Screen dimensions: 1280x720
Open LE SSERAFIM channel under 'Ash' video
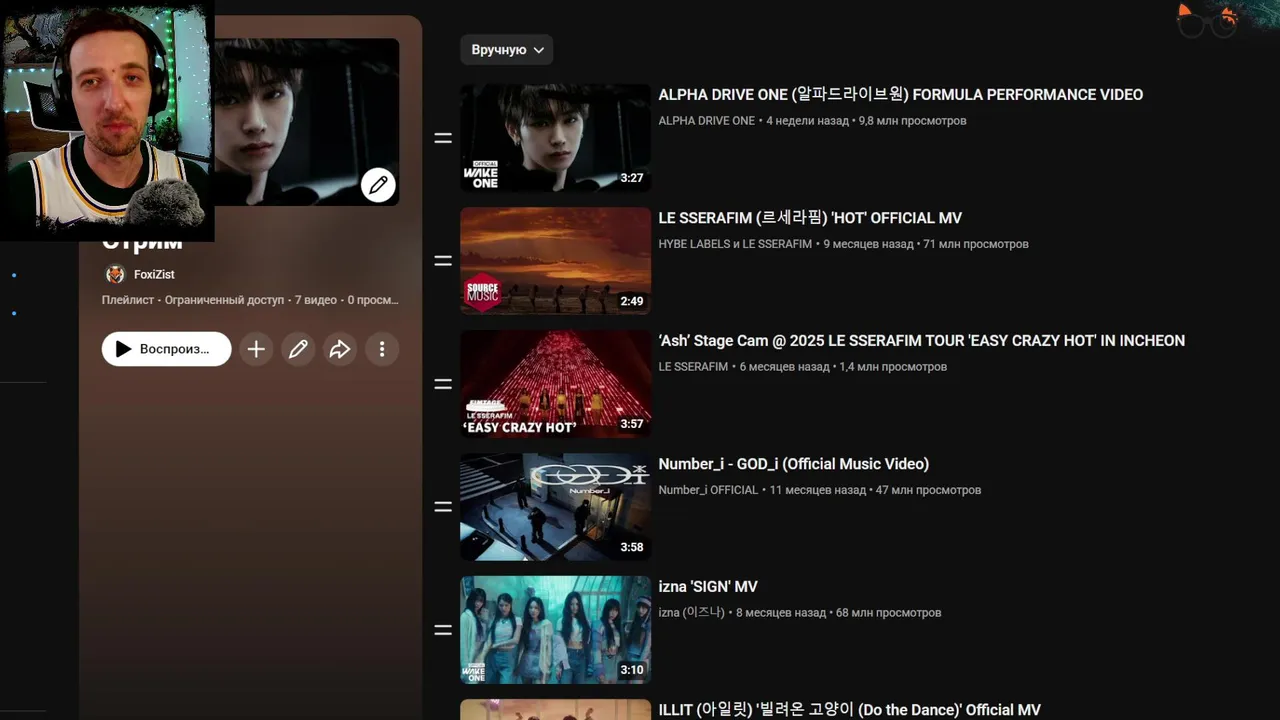pyautogui.click(x=693, y=367)
